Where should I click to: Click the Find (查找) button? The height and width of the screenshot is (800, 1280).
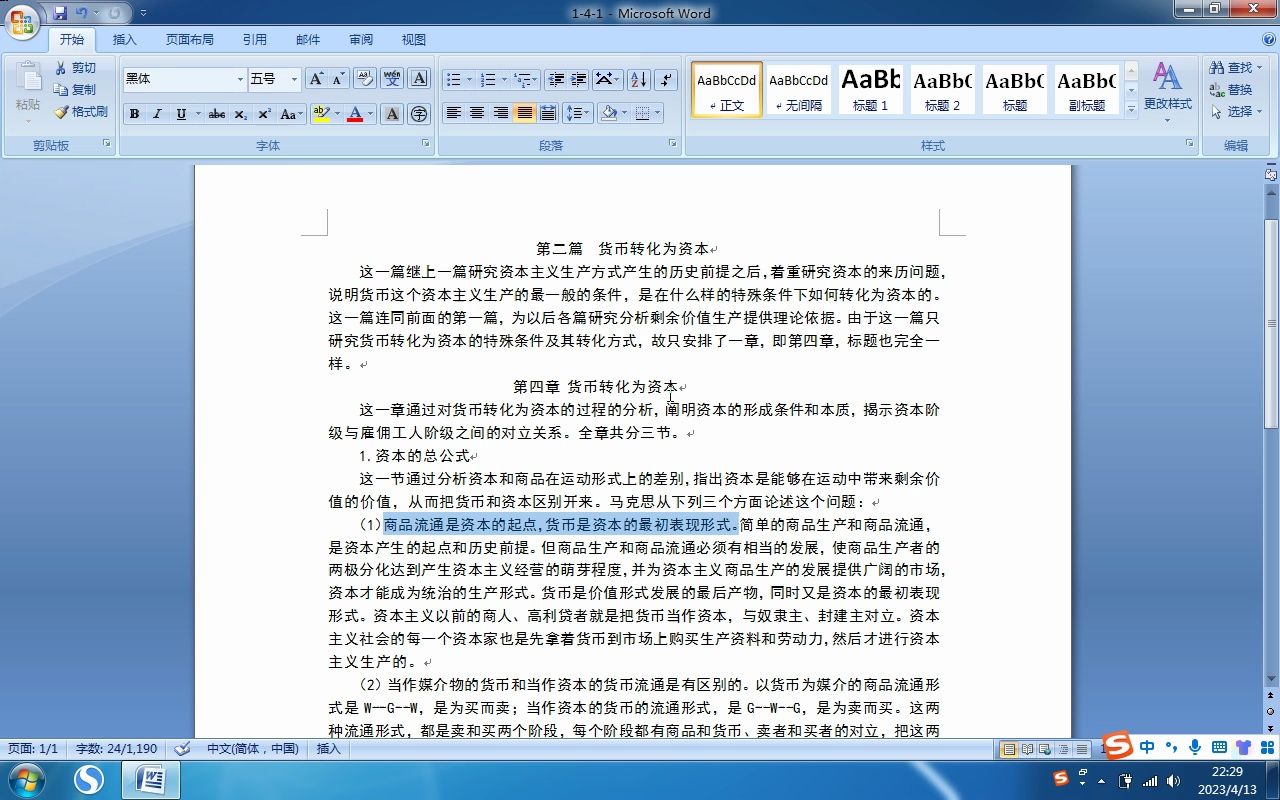[1236, 68]
